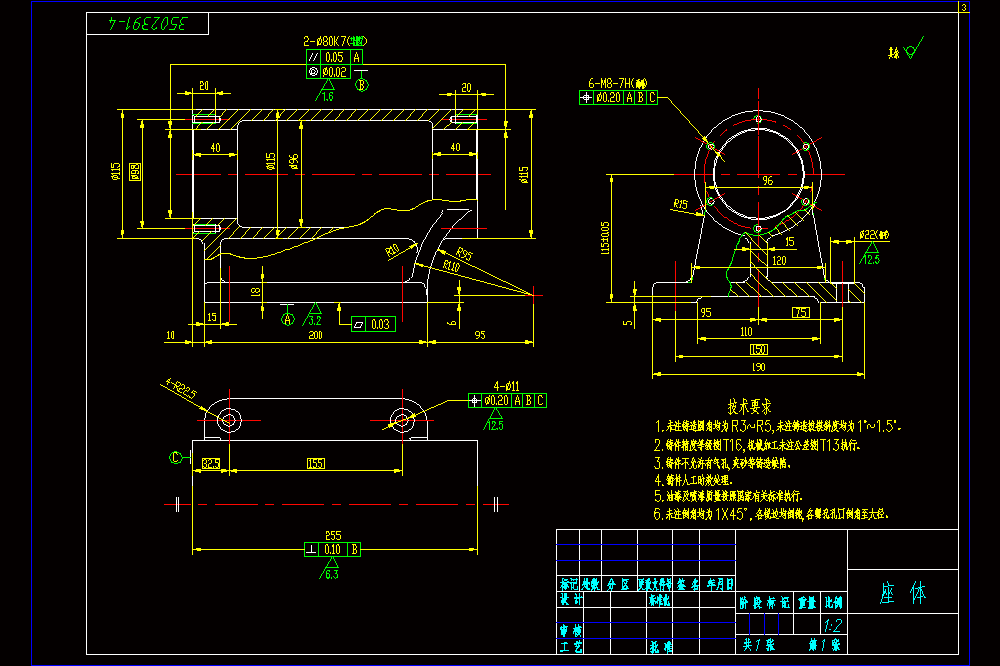Click the 6.3 surface roughness symbol
Viewport: 1000px width, 666px height.
[x=330, y=568]
